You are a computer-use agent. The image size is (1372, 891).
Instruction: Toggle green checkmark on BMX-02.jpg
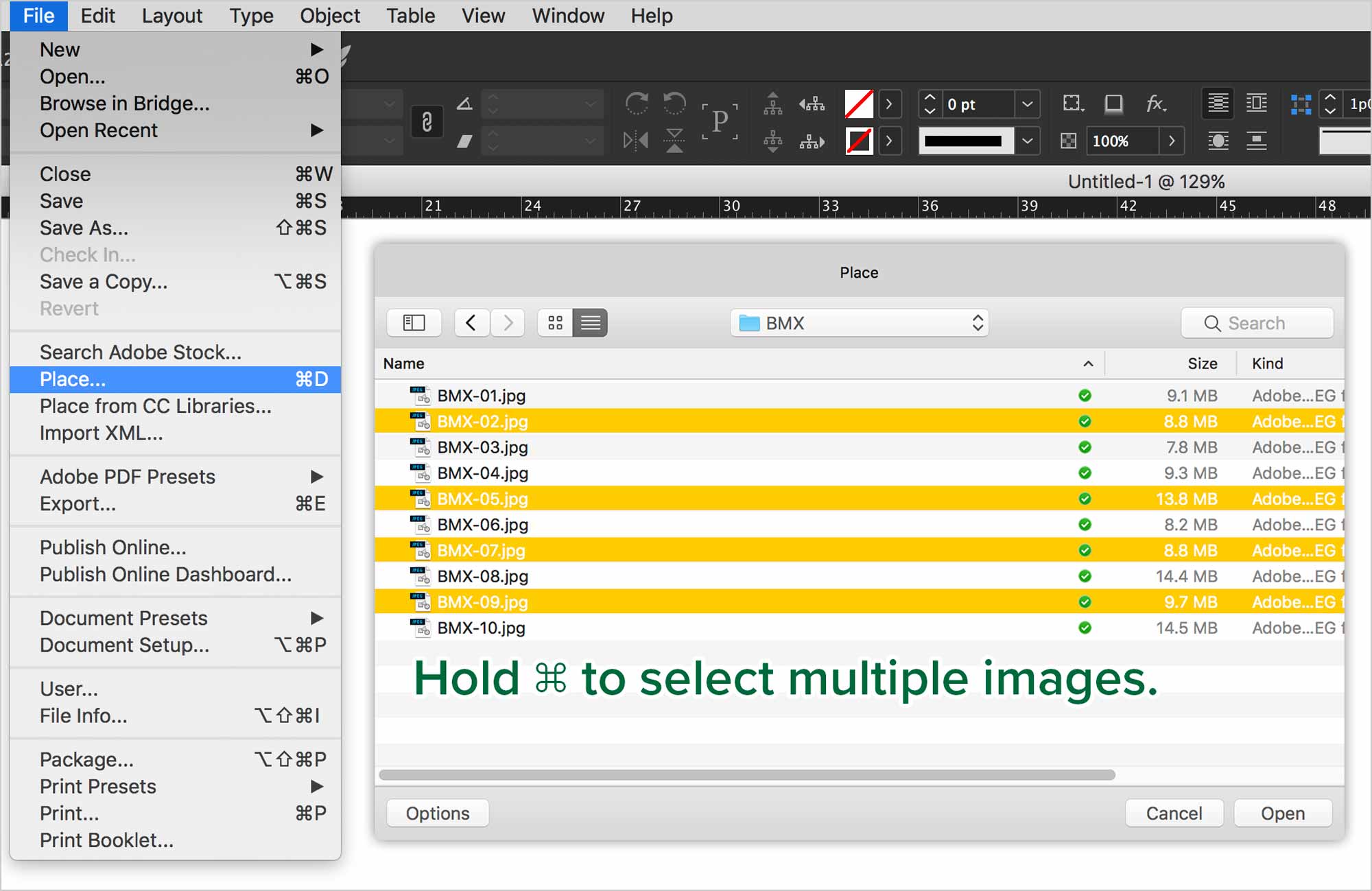coord(1084,421)
